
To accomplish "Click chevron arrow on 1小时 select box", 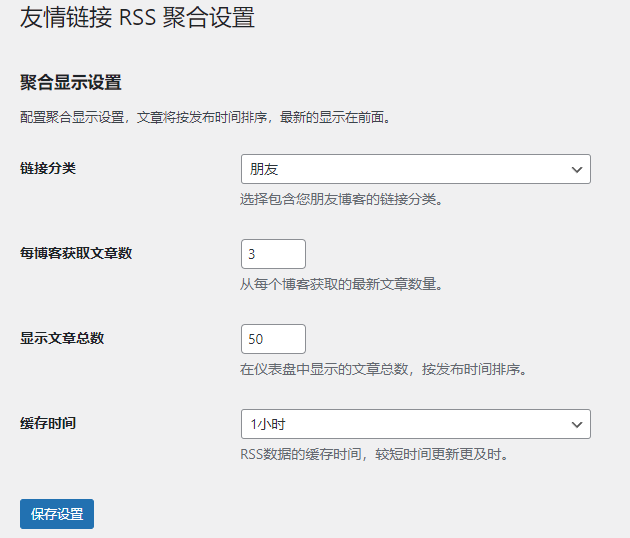I will point(577,425).
